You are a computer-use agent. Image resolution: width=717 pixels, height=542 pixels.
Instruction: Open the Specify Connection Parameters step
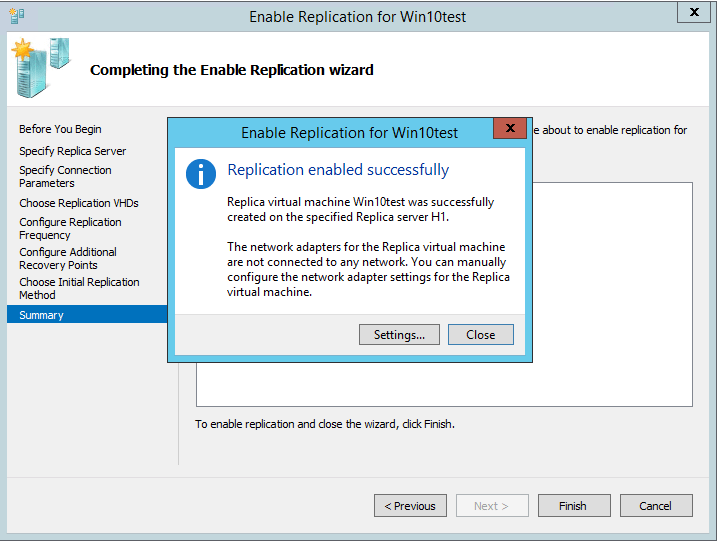pos(65,177)
